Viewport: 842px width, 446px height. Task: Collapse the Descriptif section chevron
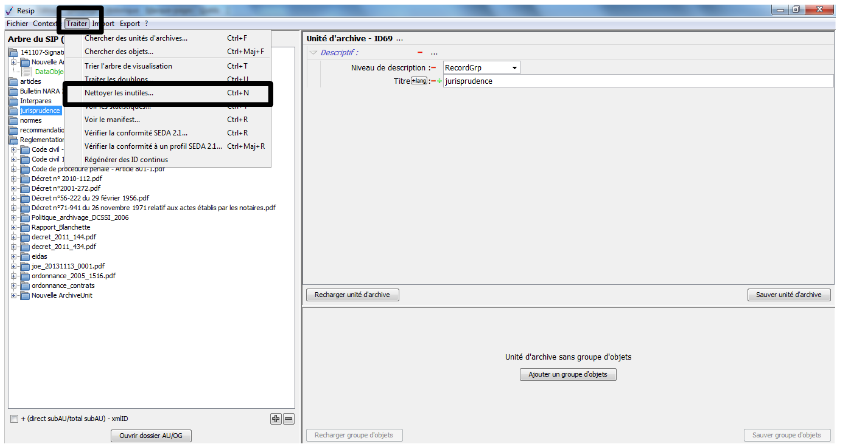tap(312, 53)
